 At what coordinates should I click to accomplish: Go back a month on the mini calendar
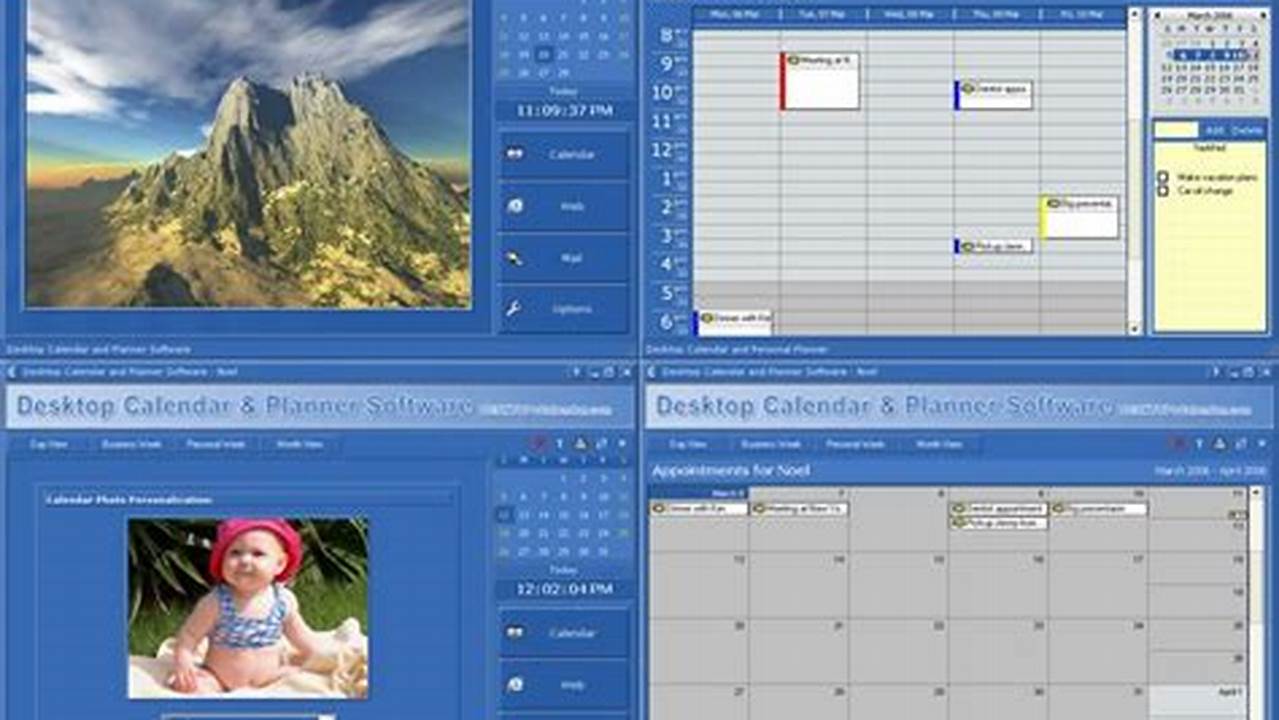[1157, 16]
